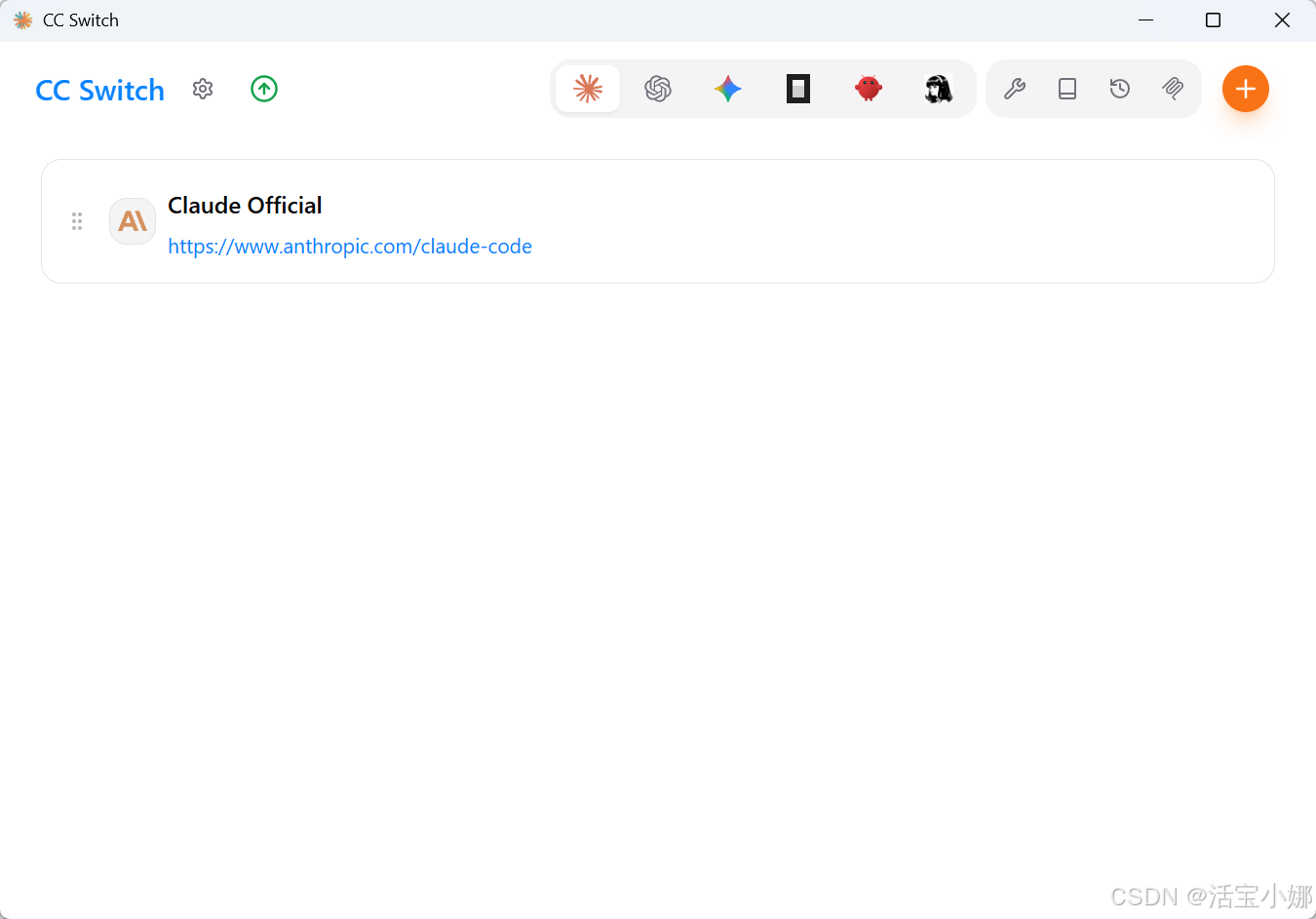Open the anthropic.com/claude-code link
The width and height of the screenshot is (1316, 919).
tap(350, 247)
